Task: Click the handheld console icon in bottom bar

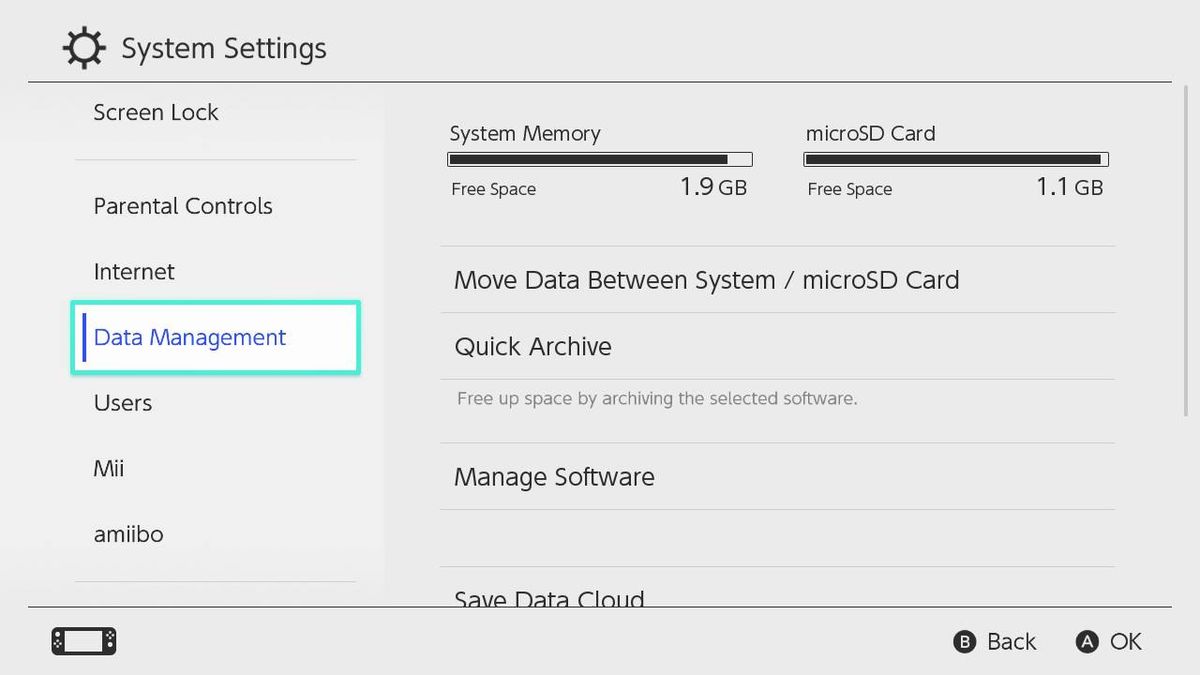Action: tap(84, 641)
